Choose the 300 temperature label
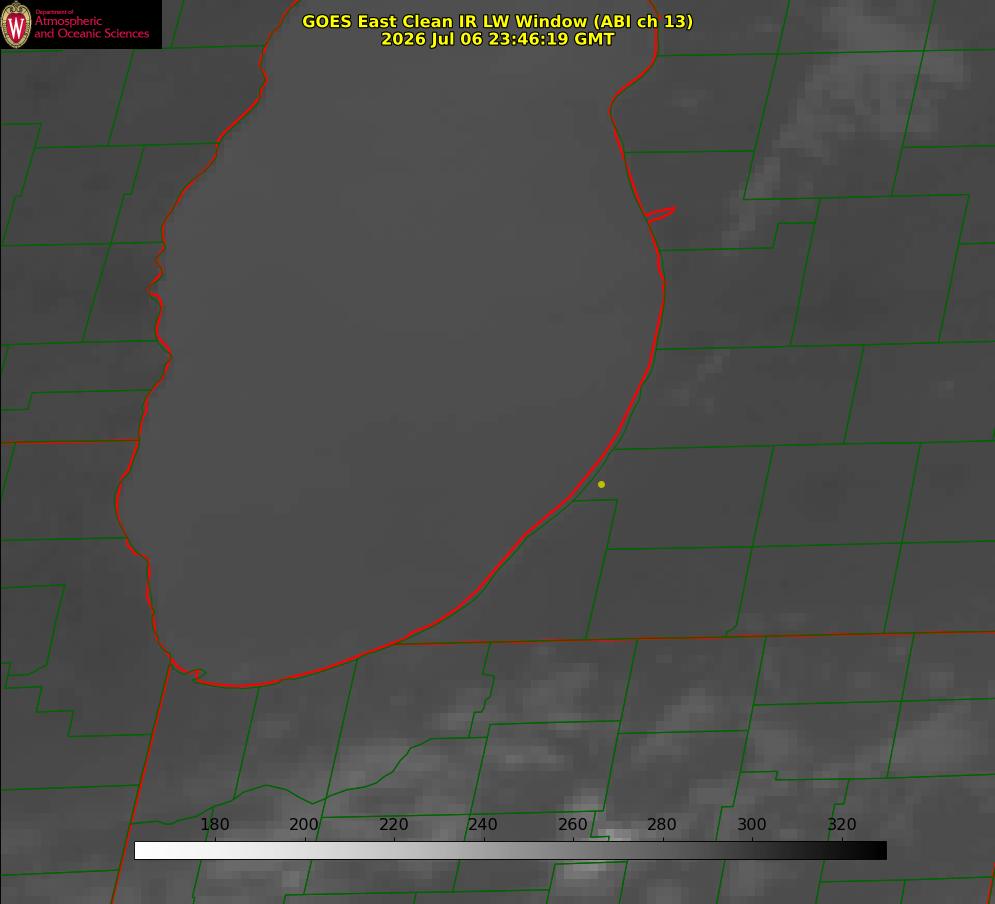995x904 pixels. pyautogui.click(x=752, y=824)
